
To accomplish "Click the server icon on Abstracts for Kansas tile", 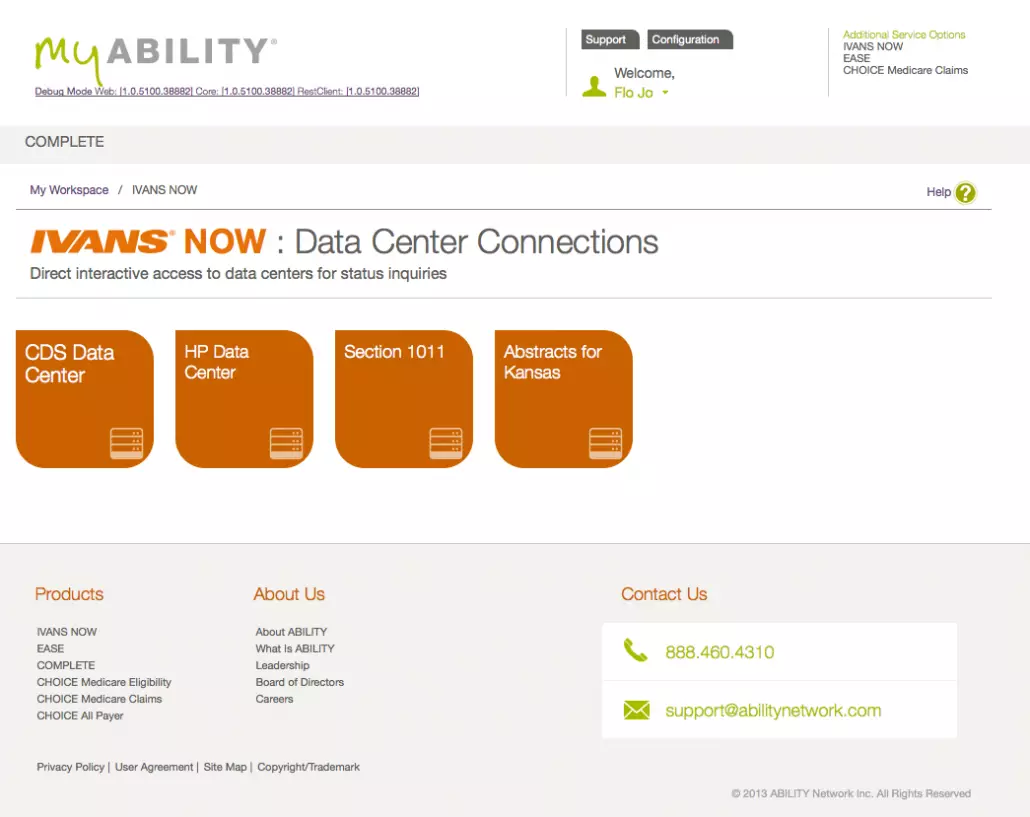I will tap(605, 443).
